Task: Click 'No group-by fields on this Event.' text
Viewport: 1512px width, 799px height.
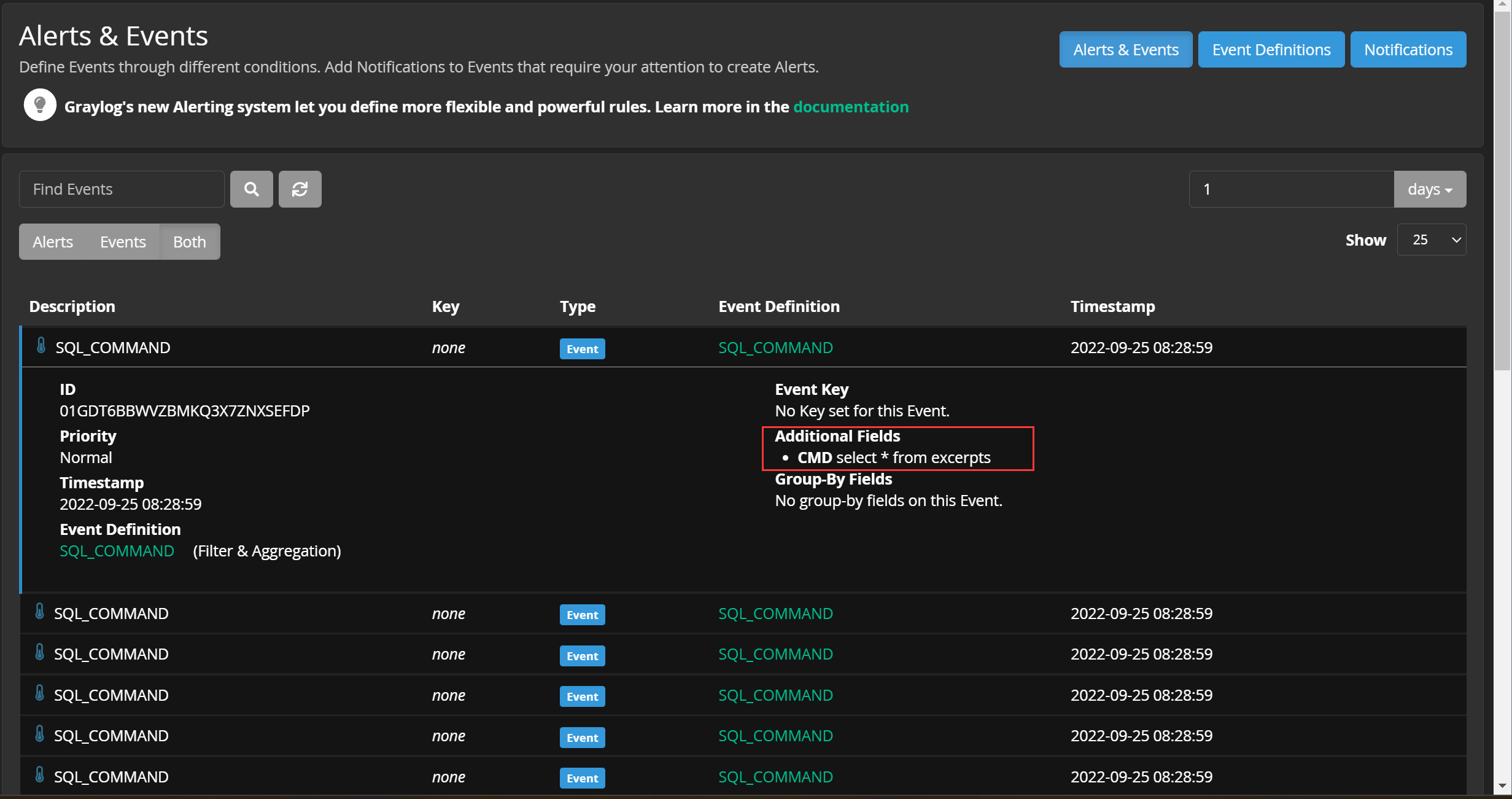Action: coord(888,501)
